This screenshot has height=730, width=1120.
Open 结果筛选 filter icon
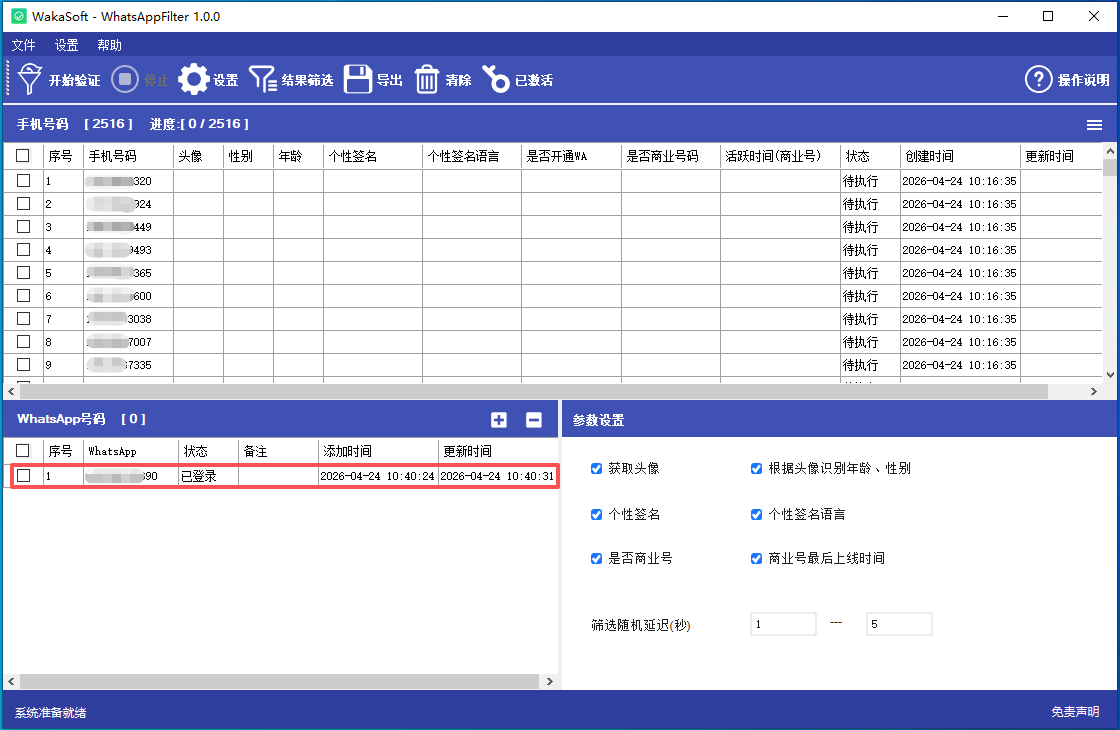click(x=263, y=80)
